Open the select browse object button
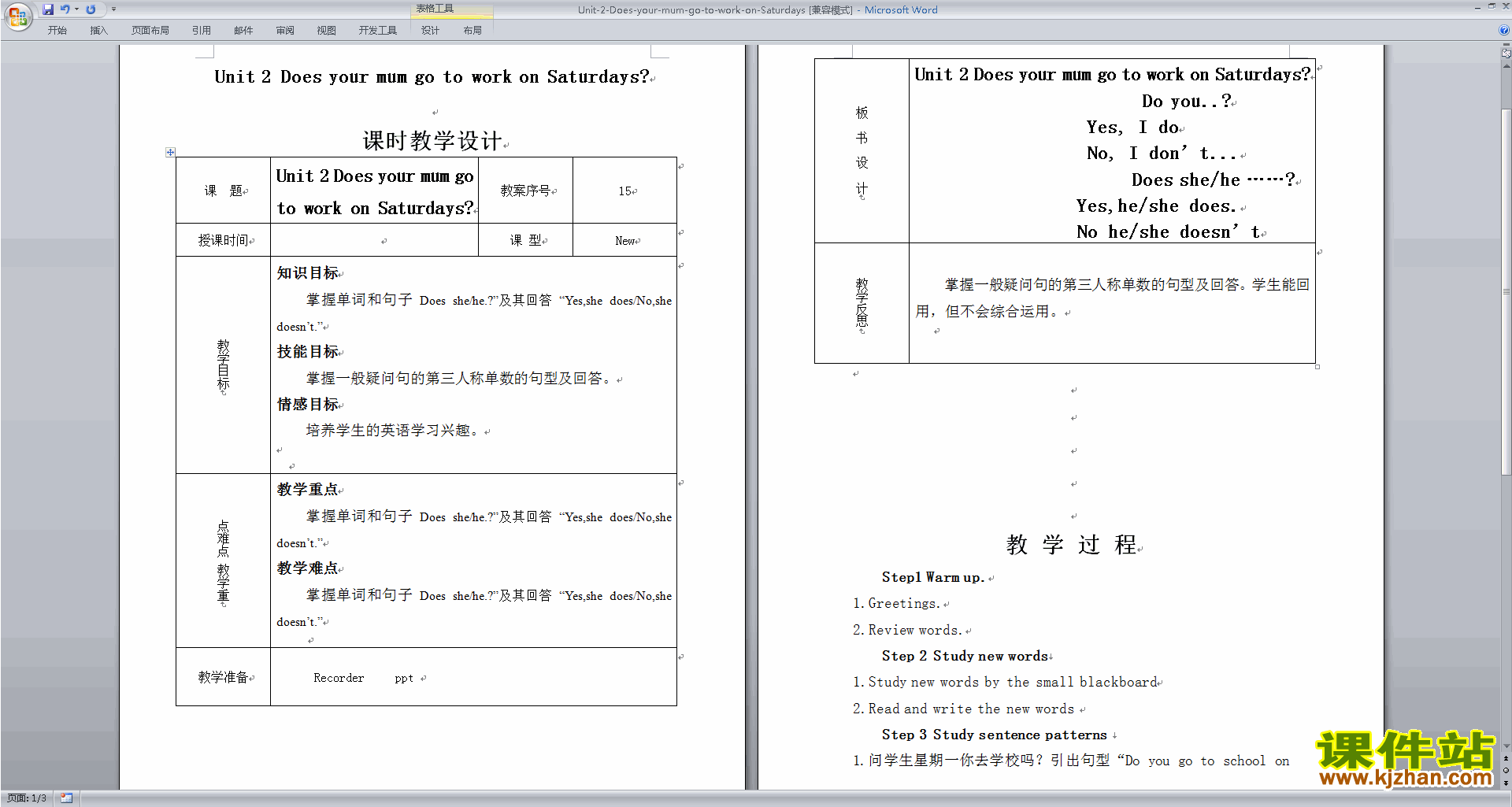The width and height of the screenshot is (1512, 807). click(1506, 771)
